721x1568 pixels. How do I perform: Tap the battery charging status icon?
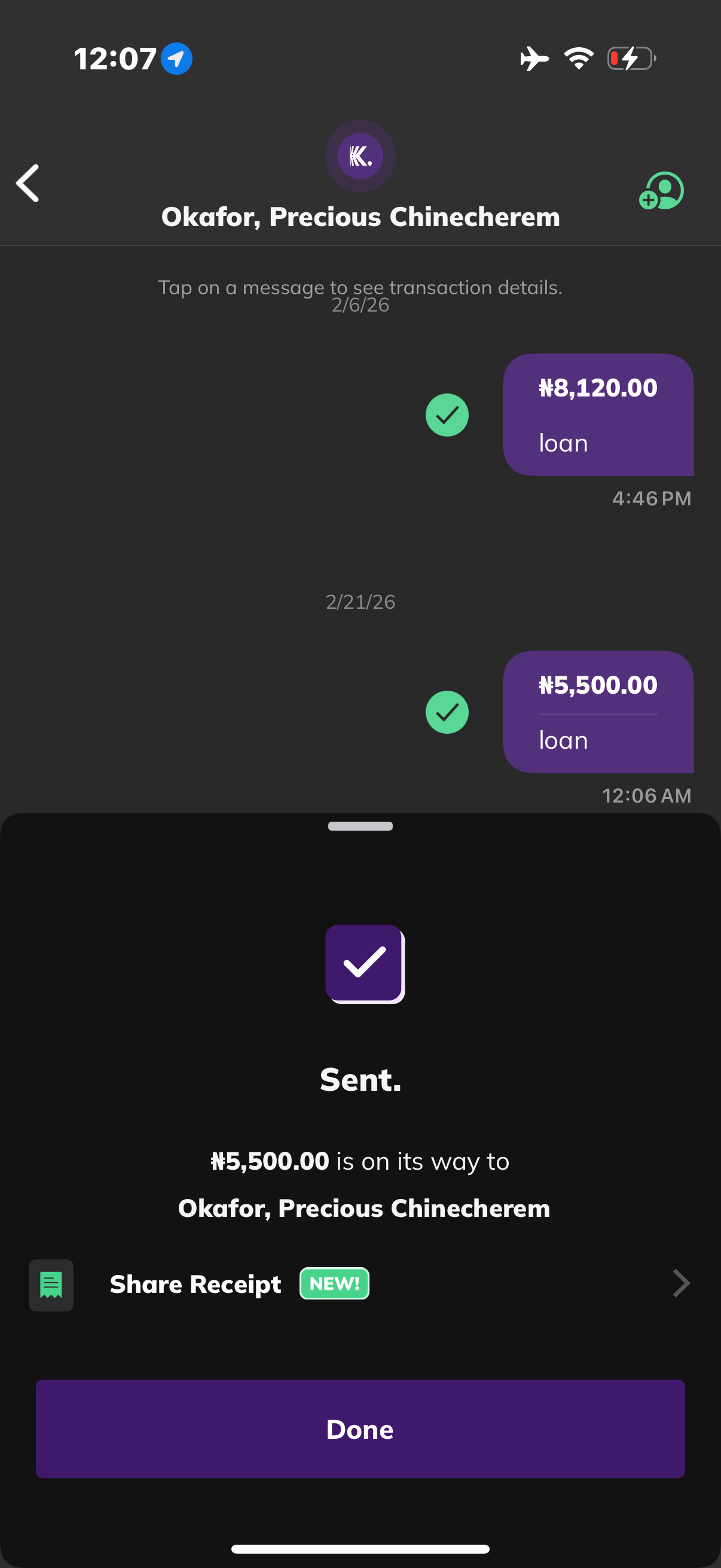[631, 59]
